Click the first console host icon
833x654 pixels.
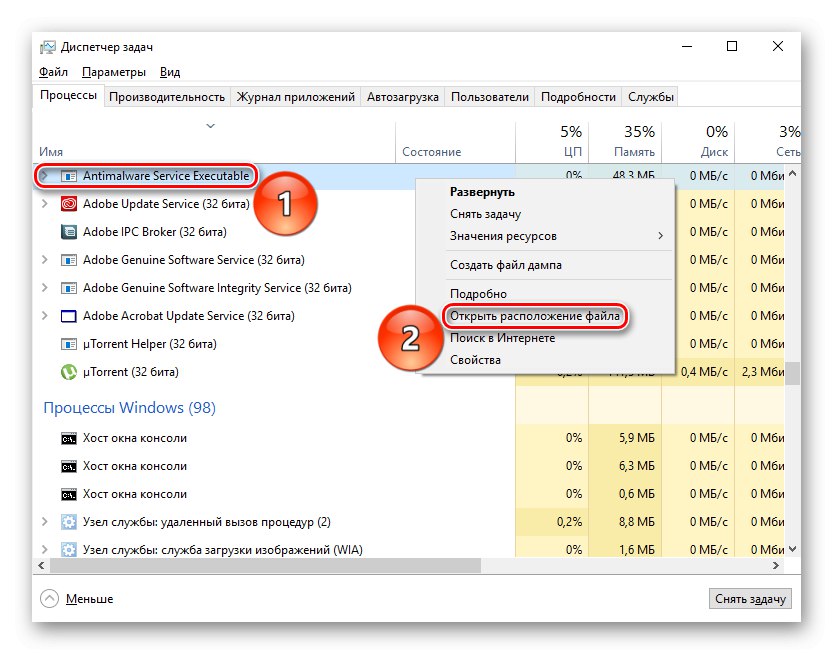pos(69,438)
